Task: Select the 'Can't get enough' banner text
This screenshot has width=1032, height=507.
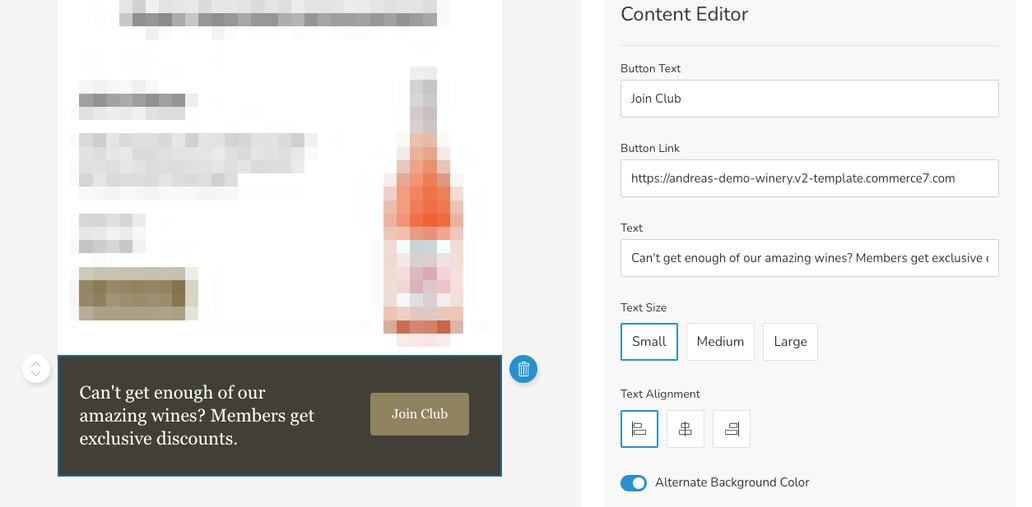Action: point(197,415)
